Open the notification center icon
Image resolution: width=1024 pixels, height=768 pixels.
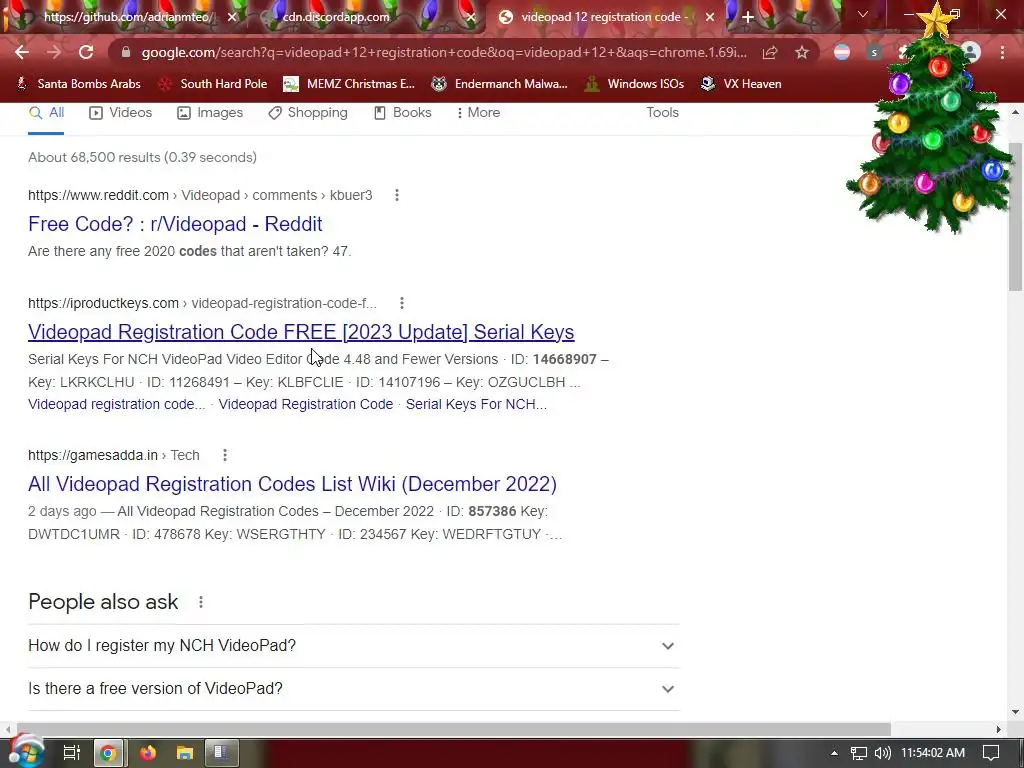click(x=991, y=753)
